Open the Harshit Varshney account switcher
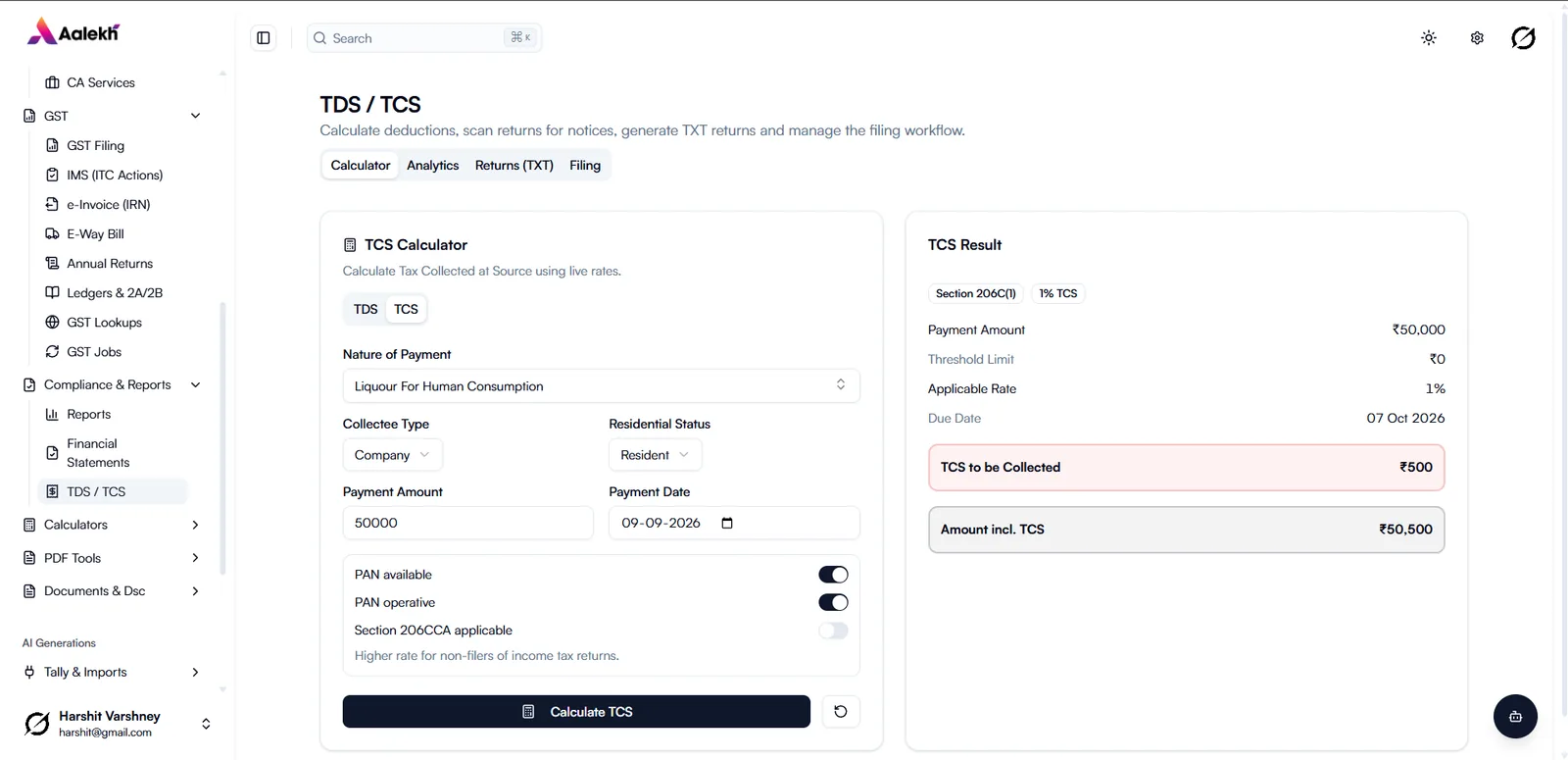 pos(118,724)
